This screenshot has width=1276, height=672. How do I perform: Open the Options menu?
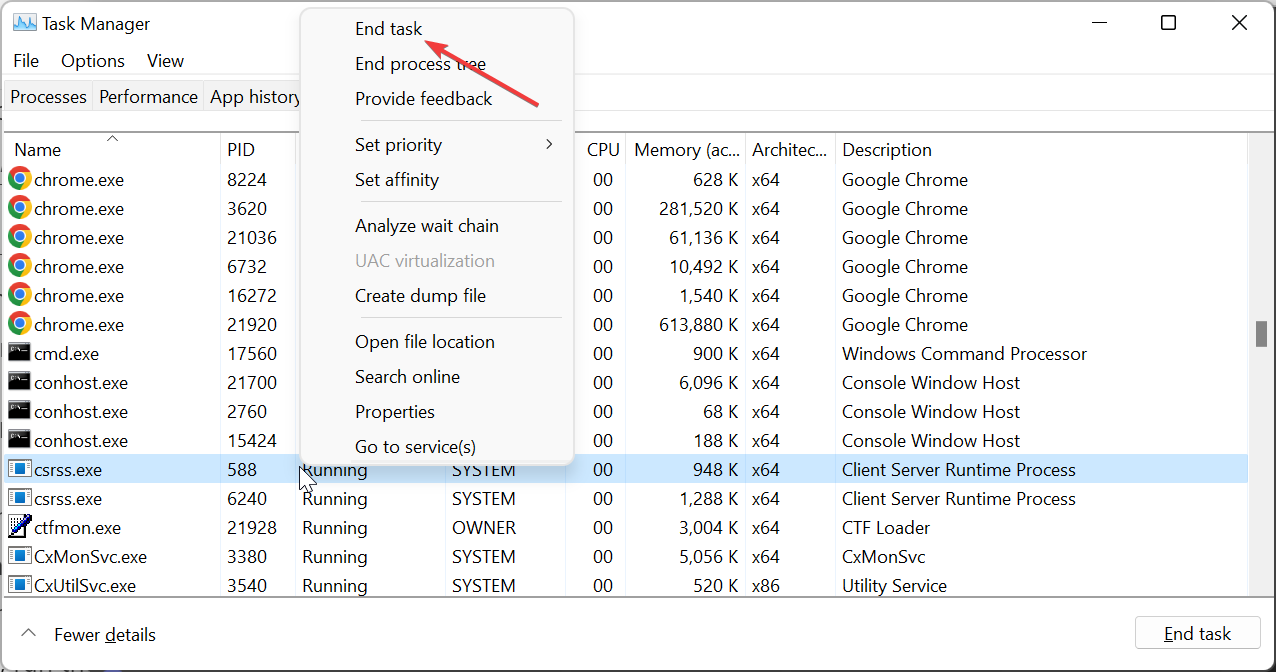93,61
